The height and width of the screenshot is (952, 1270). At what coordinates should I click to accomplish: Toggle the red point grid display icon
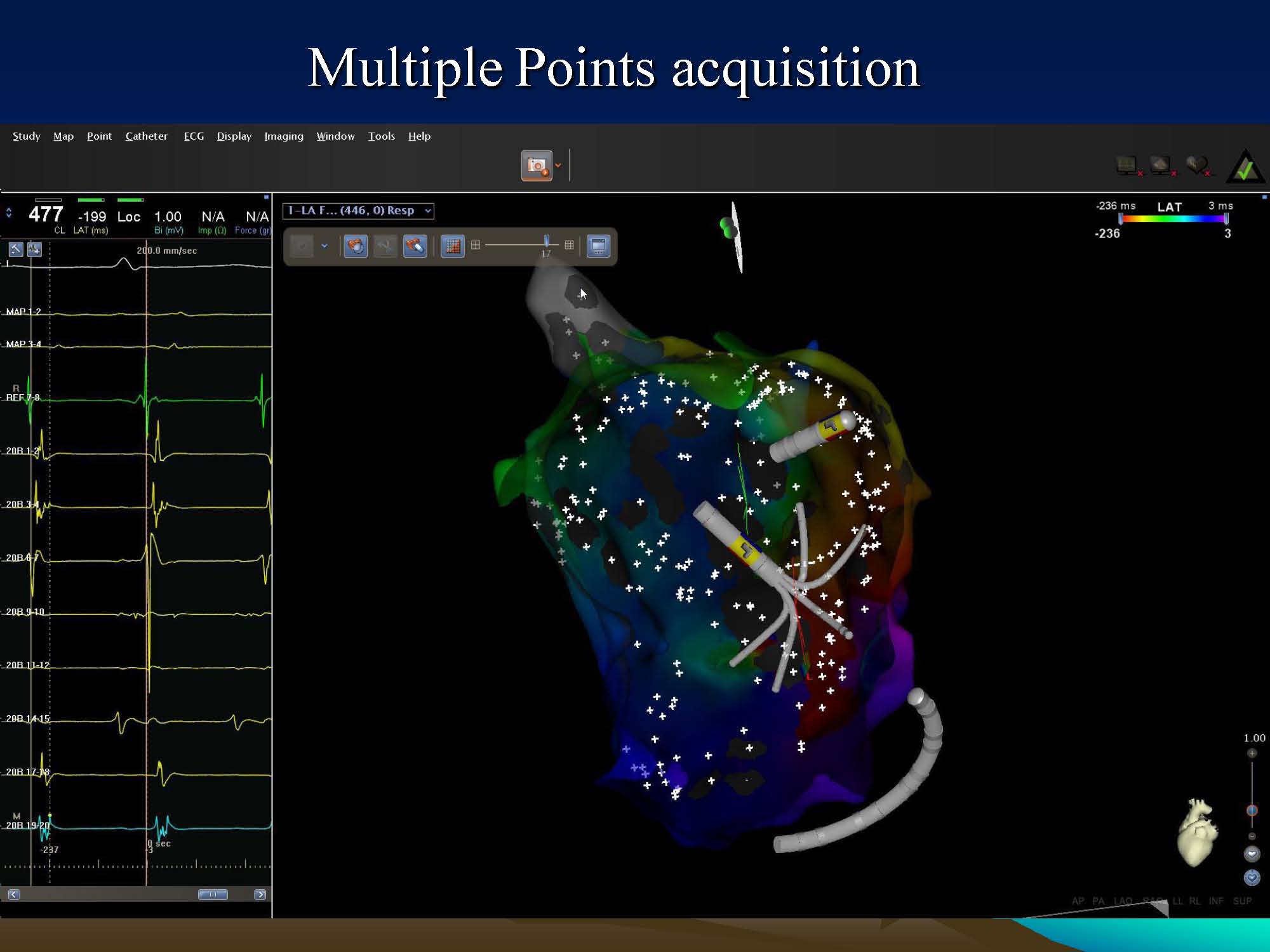click(453, 246)
